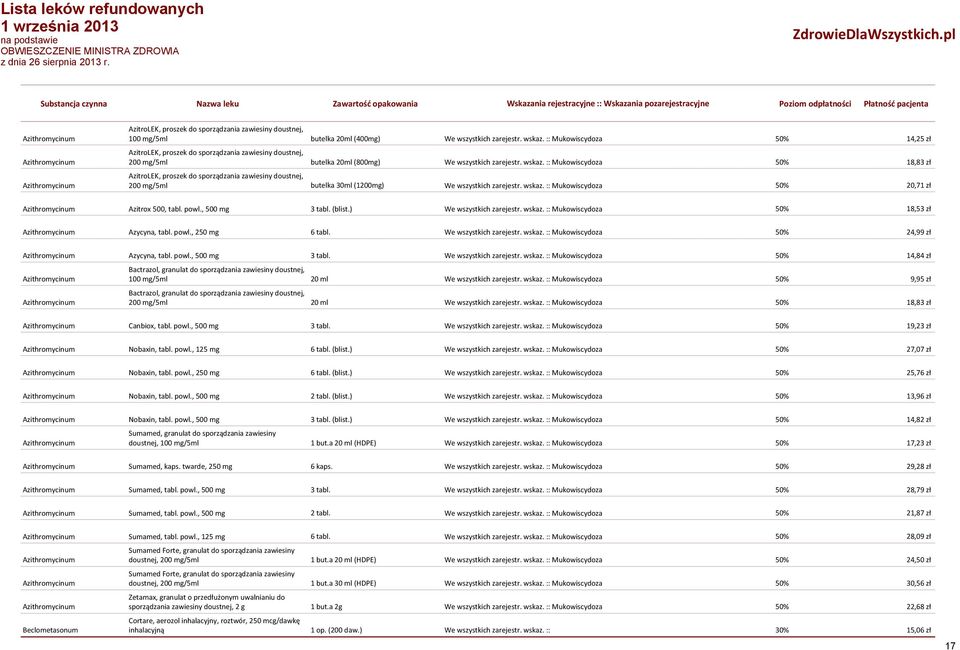Click the price 15,06 zł

coord(918,630)
